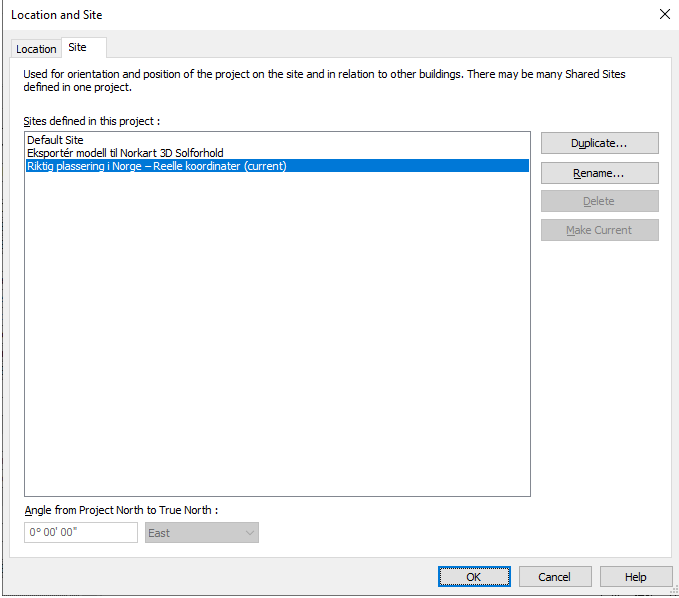Cancel the Location and Site dialog
Viewport: 679px width, 598px height.
point(555,577)
